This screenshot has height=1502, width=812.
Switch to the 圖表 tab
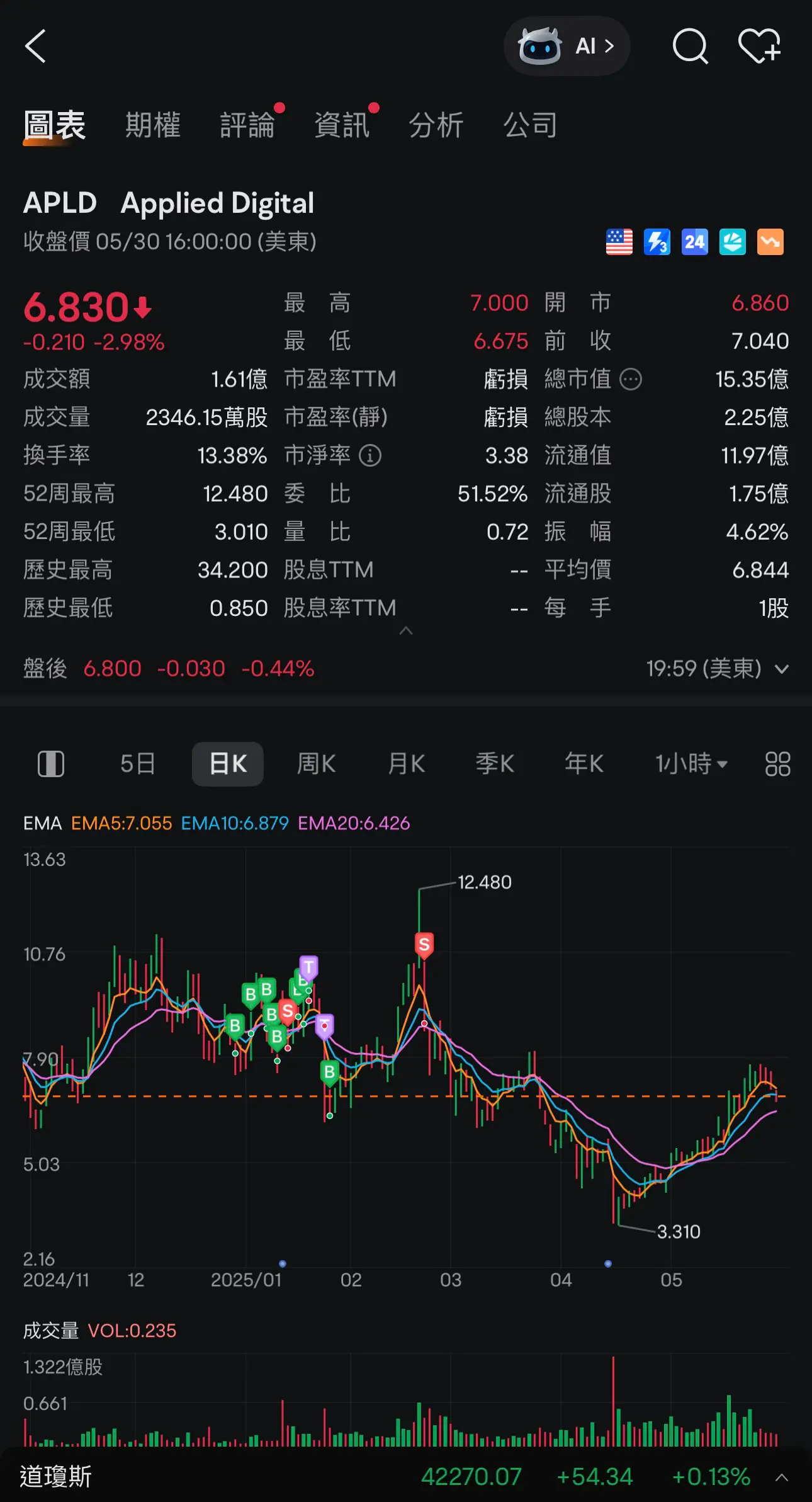pyautogui.click(x=55, y=125)
